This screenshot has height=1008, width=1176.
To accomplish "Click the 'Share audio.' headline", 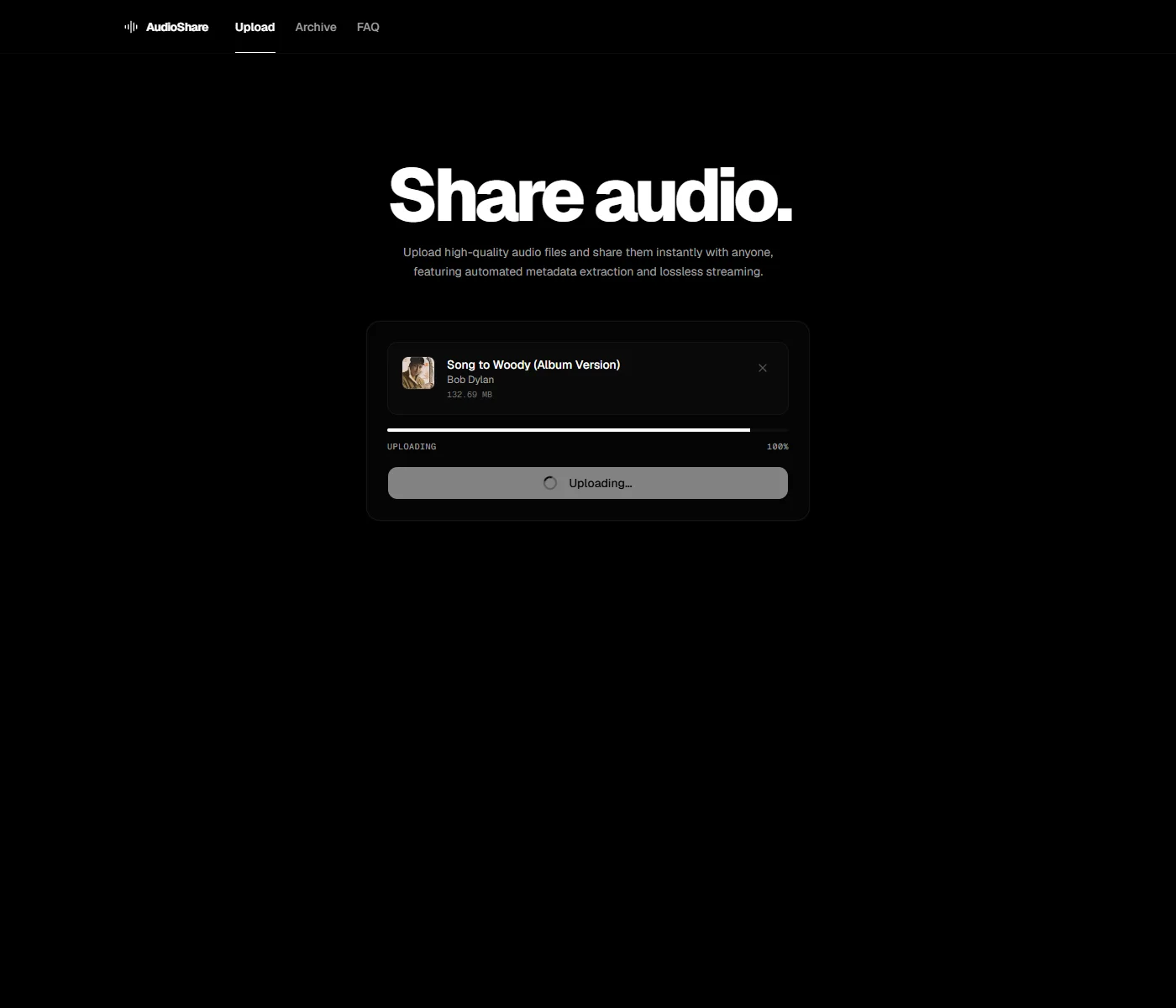I will 590,196.
